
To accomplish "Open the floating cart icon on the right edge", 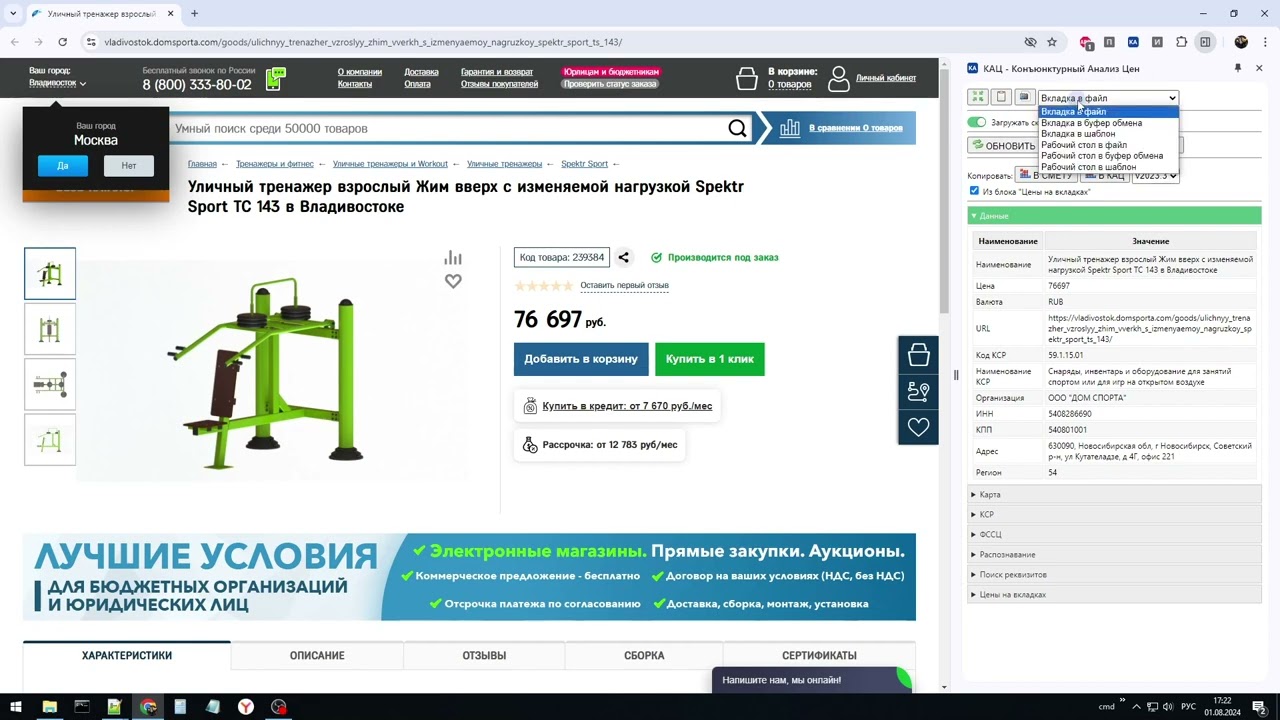I will tap(918, 355).
